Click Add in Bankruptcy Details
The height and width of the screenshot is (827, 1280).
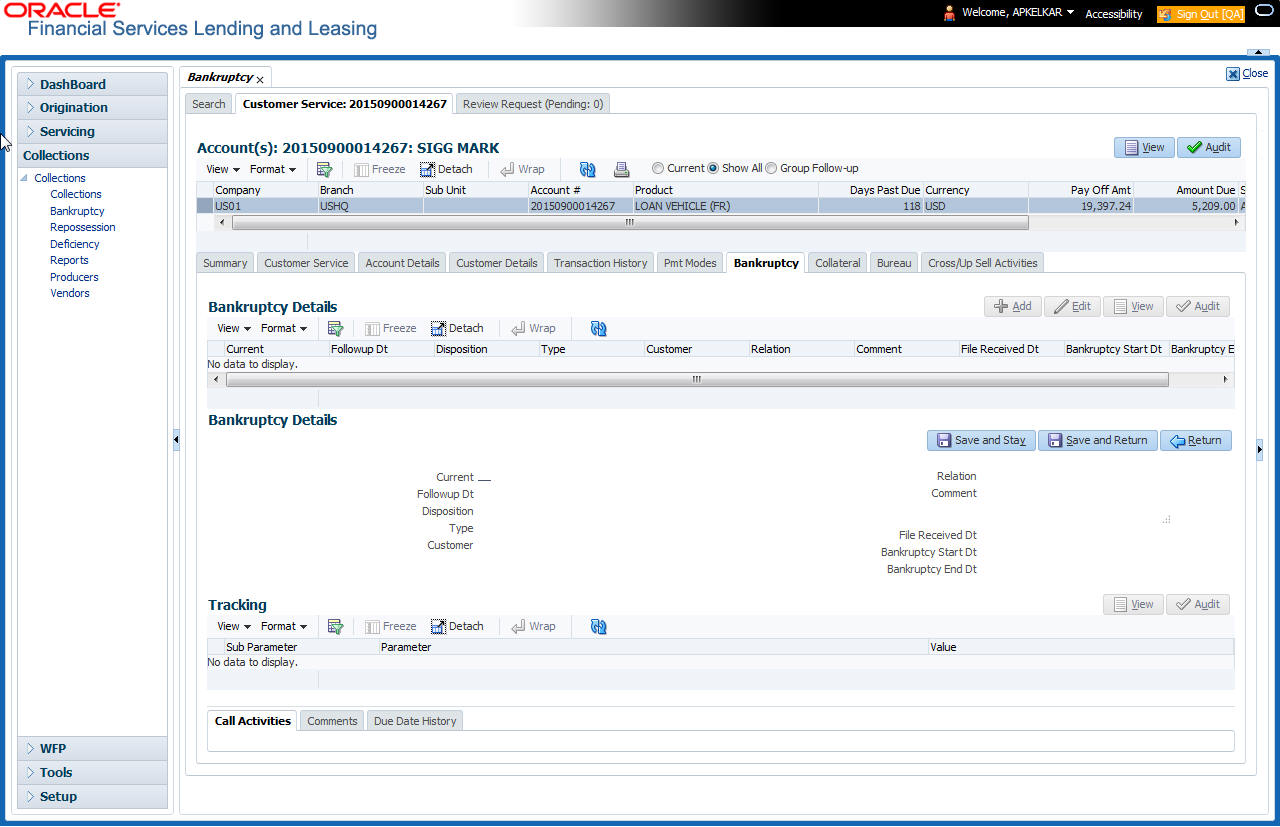tap(1013, 306)
